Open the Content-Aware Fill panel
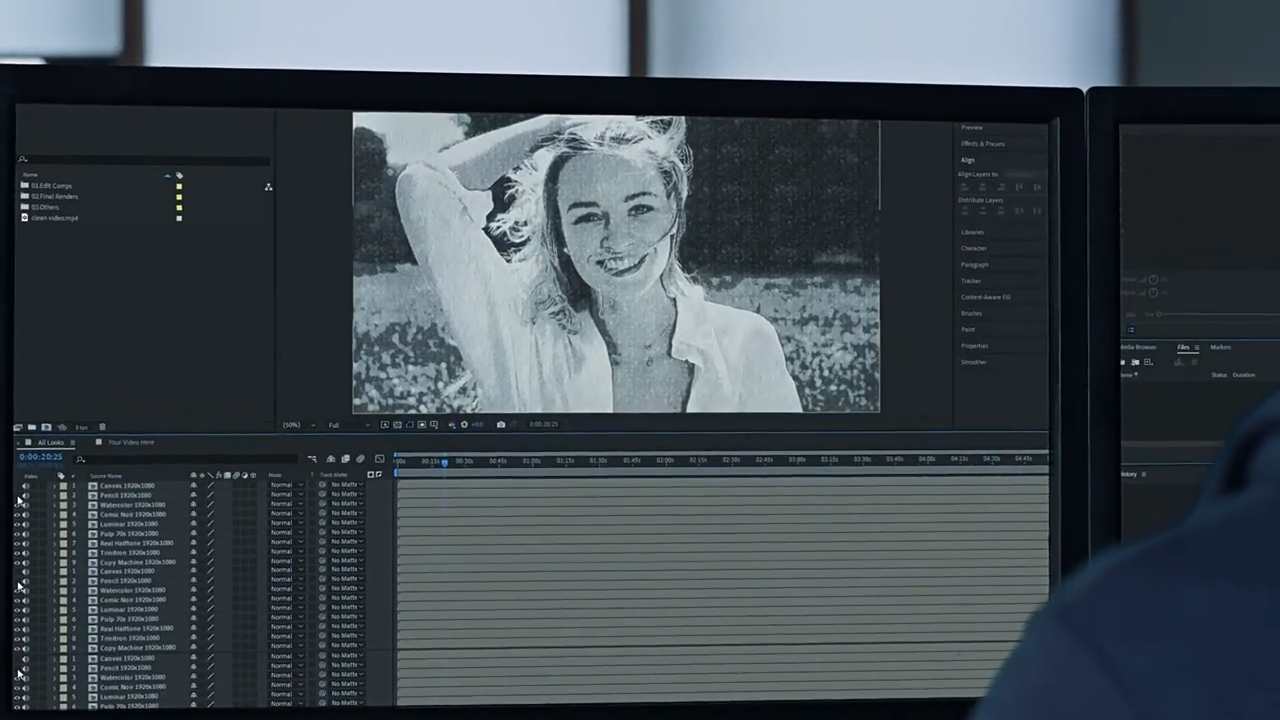1280x720 pixels. click(x=986, y=297)
